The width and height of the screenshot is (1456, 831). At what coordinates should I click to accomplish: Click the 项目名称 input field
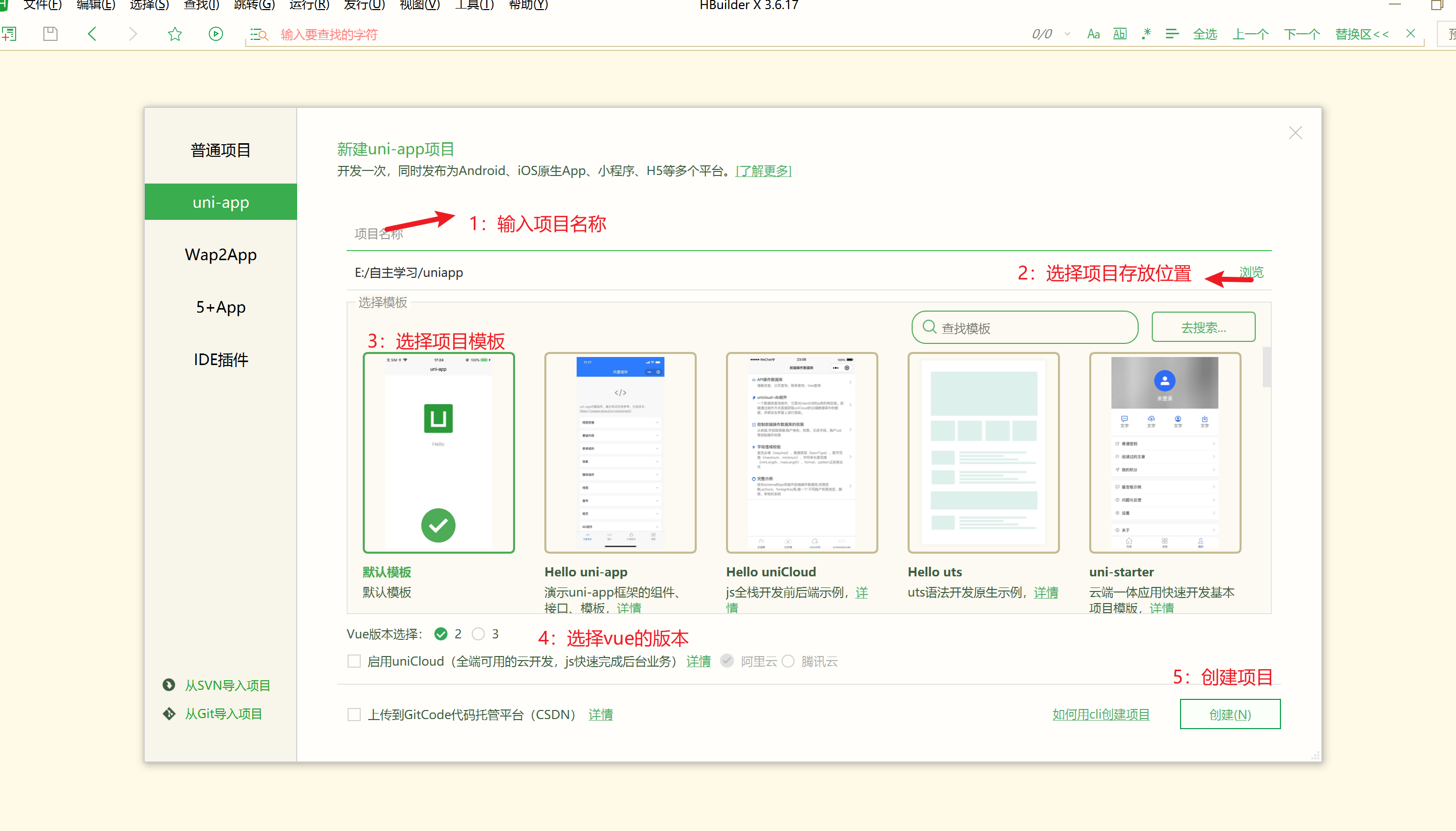(x=809, y=234)
